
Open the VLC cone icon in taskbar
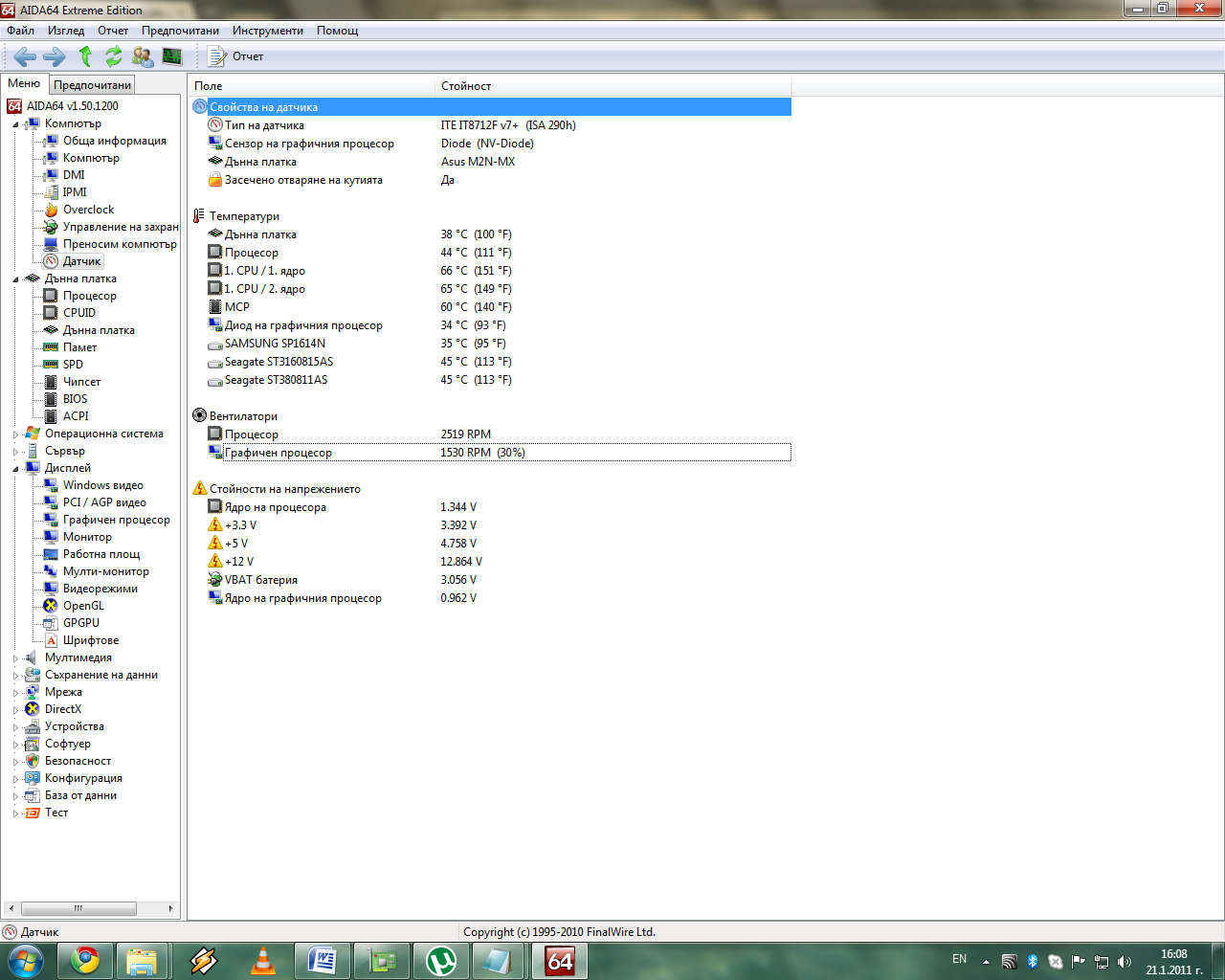click(262, 960)
